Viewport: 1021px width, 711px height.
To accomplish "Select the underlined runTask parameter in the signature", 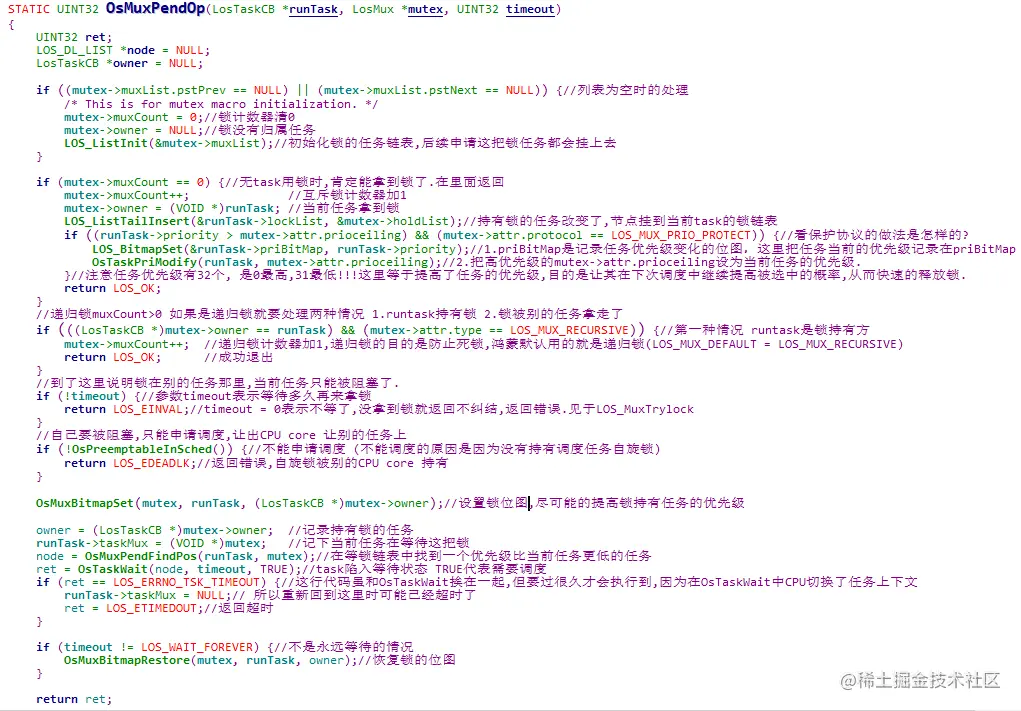I will click(313, 9).
